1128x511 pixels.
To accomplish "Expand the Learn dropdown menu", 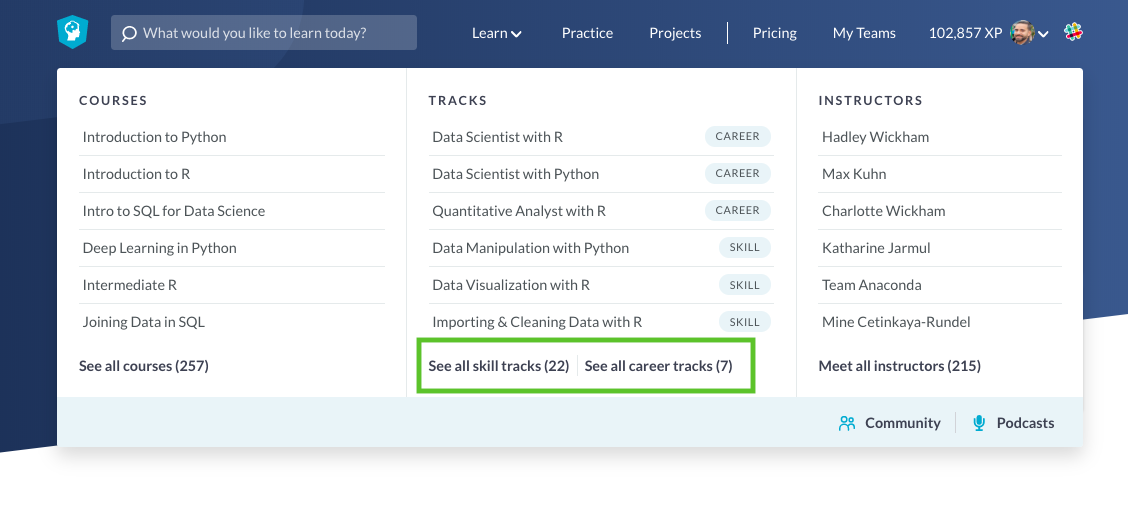I will [497, 33].
